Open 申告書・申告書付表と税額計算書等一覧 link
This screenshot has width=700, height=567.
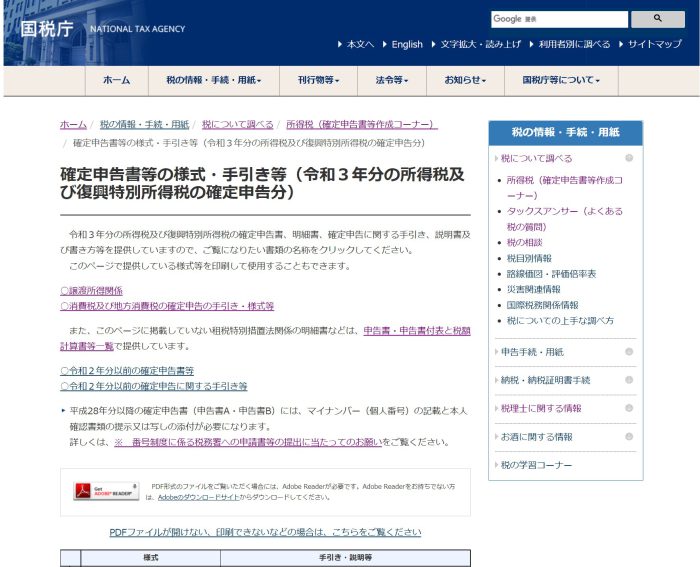417,331
